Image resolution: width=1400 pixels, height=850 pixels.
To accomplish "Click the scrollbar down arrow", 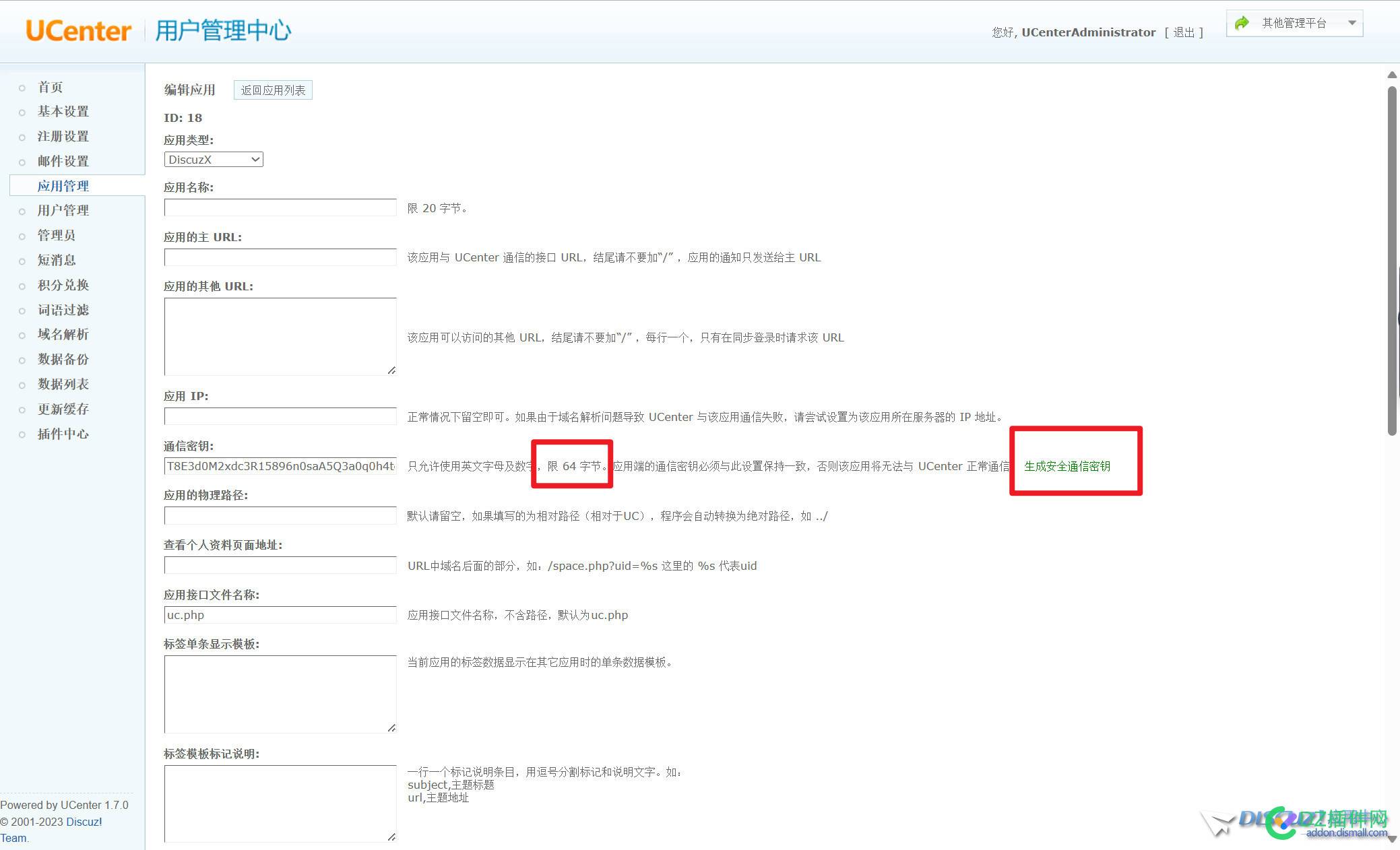I will coord(1393,839).
